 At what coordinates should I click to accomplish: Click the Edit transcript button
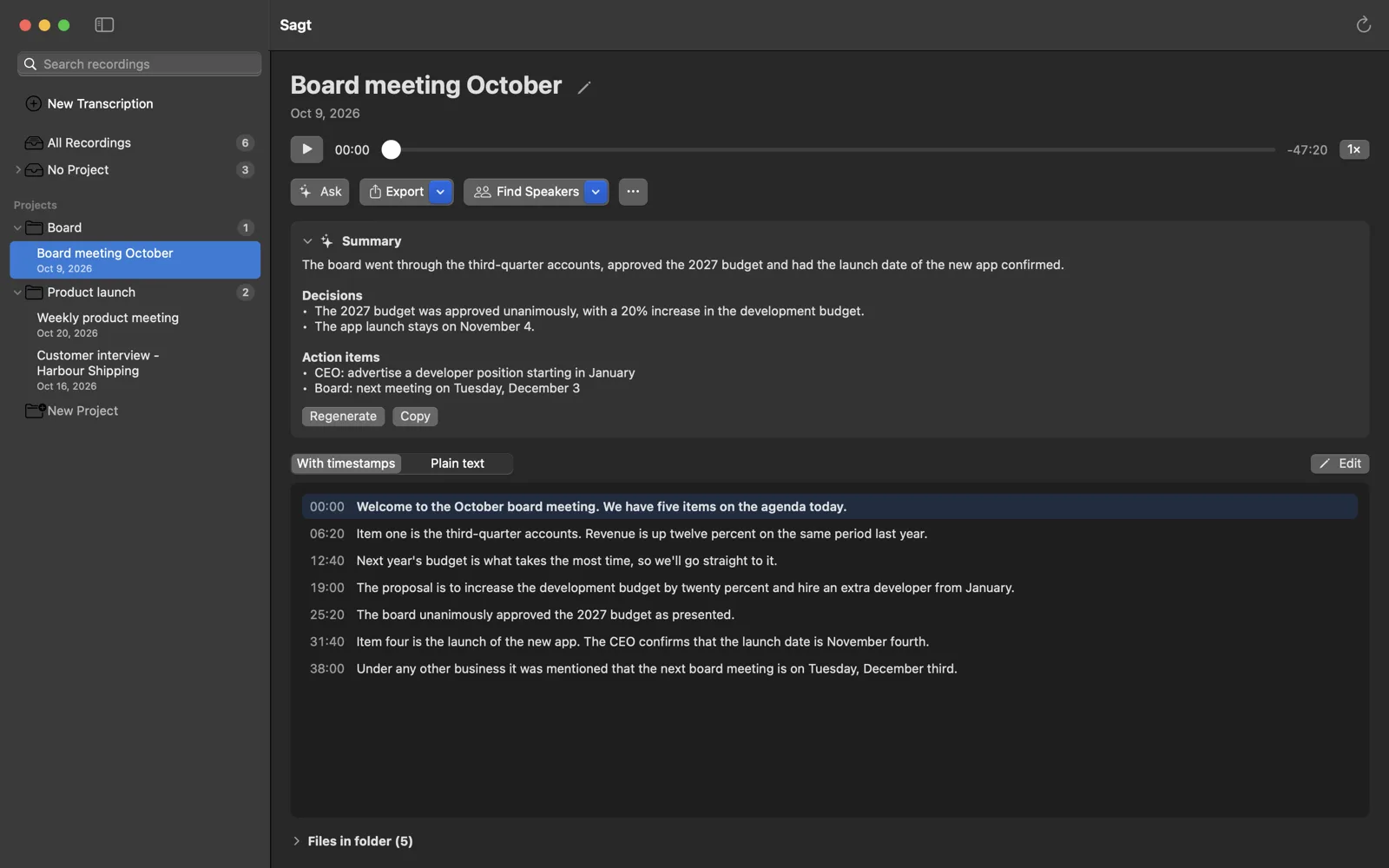click(x=1340, y=464)
